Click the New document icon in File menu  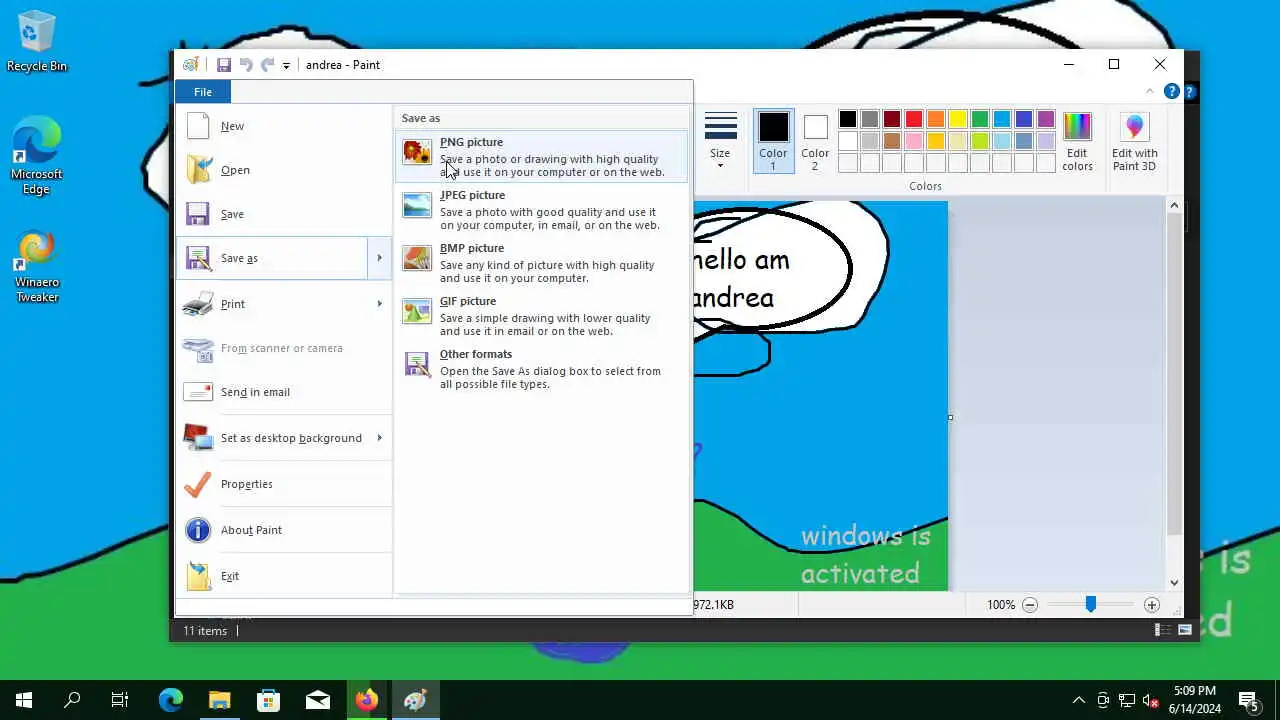pos(198,126)
